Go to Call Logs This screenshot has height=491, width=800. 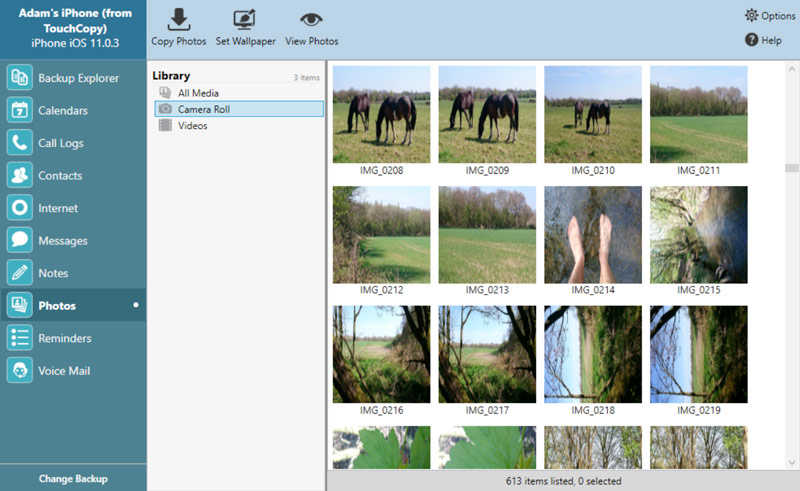(x=61, y=143)
